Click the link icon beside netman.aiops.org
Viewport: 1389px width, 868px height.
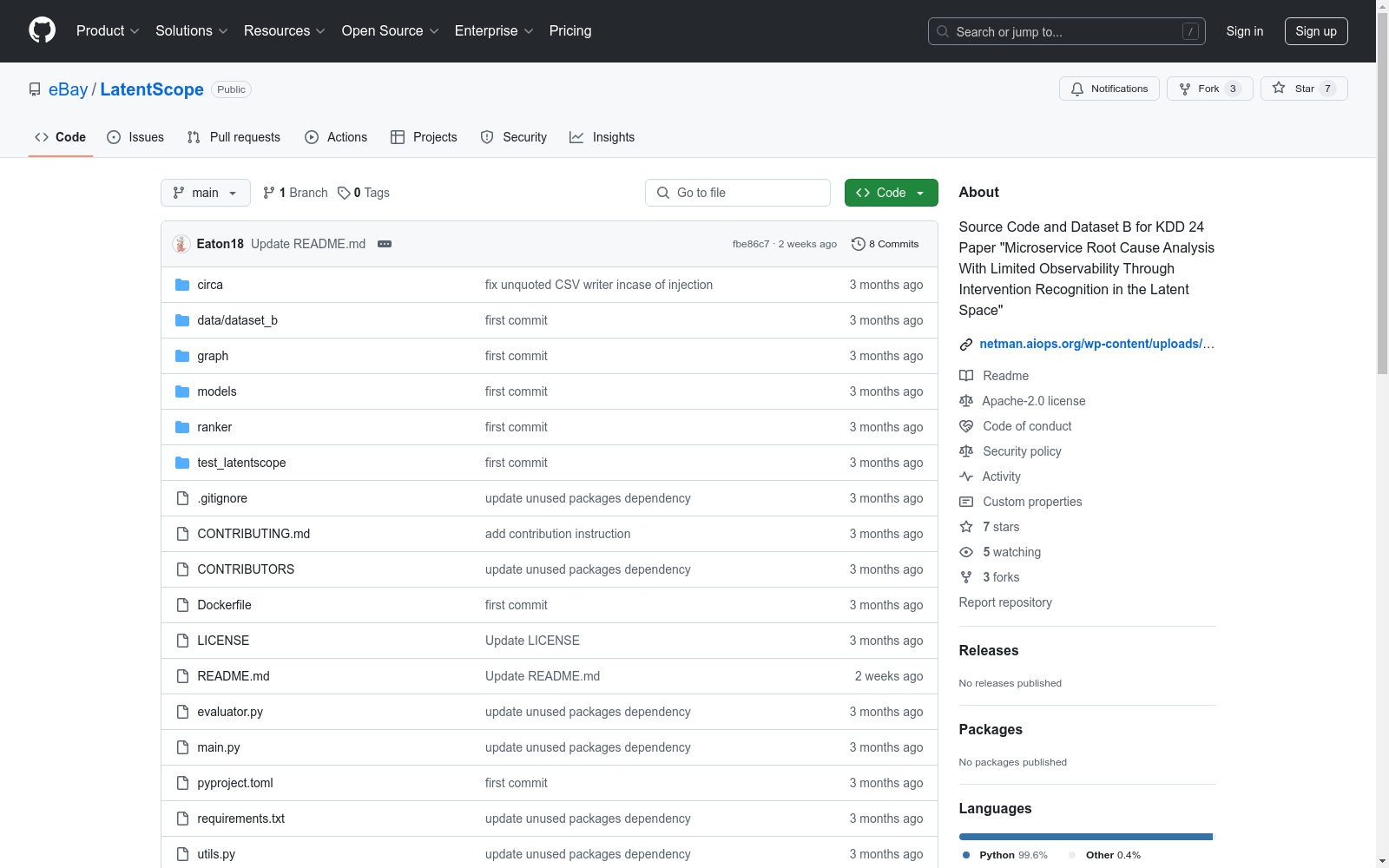point(966,345)
